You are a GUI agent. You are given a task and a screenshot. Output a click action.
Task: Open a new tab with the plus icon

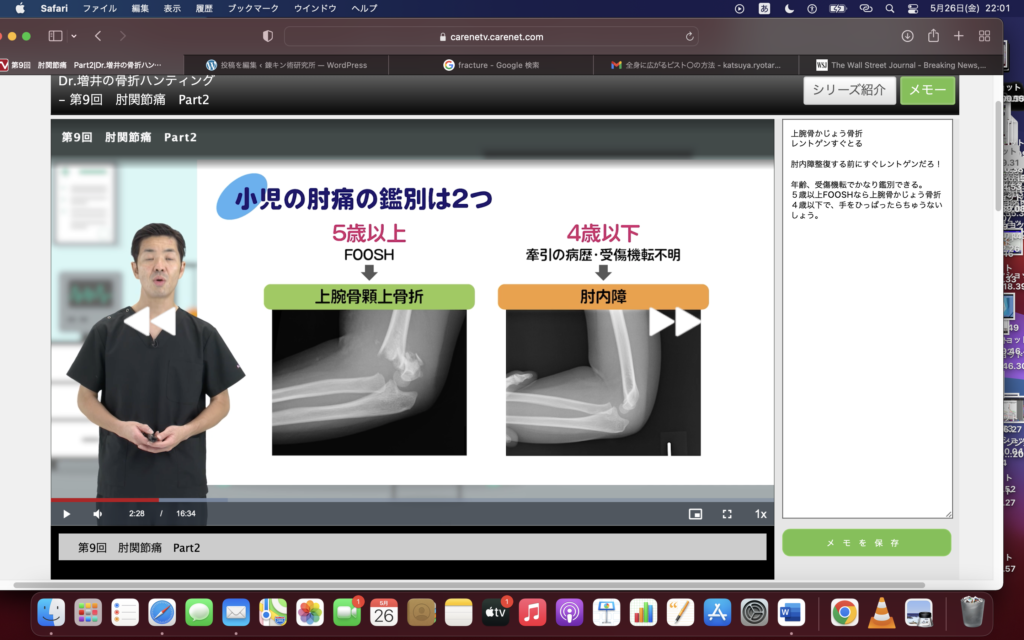[956, 34]
